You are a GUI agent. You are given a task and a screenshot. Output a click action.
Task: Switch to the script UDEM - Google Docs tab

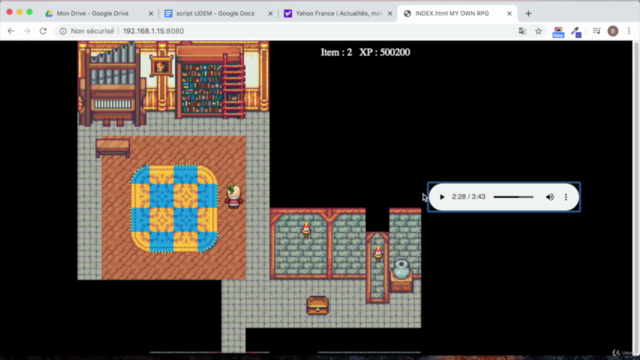(x=215, y=13)
